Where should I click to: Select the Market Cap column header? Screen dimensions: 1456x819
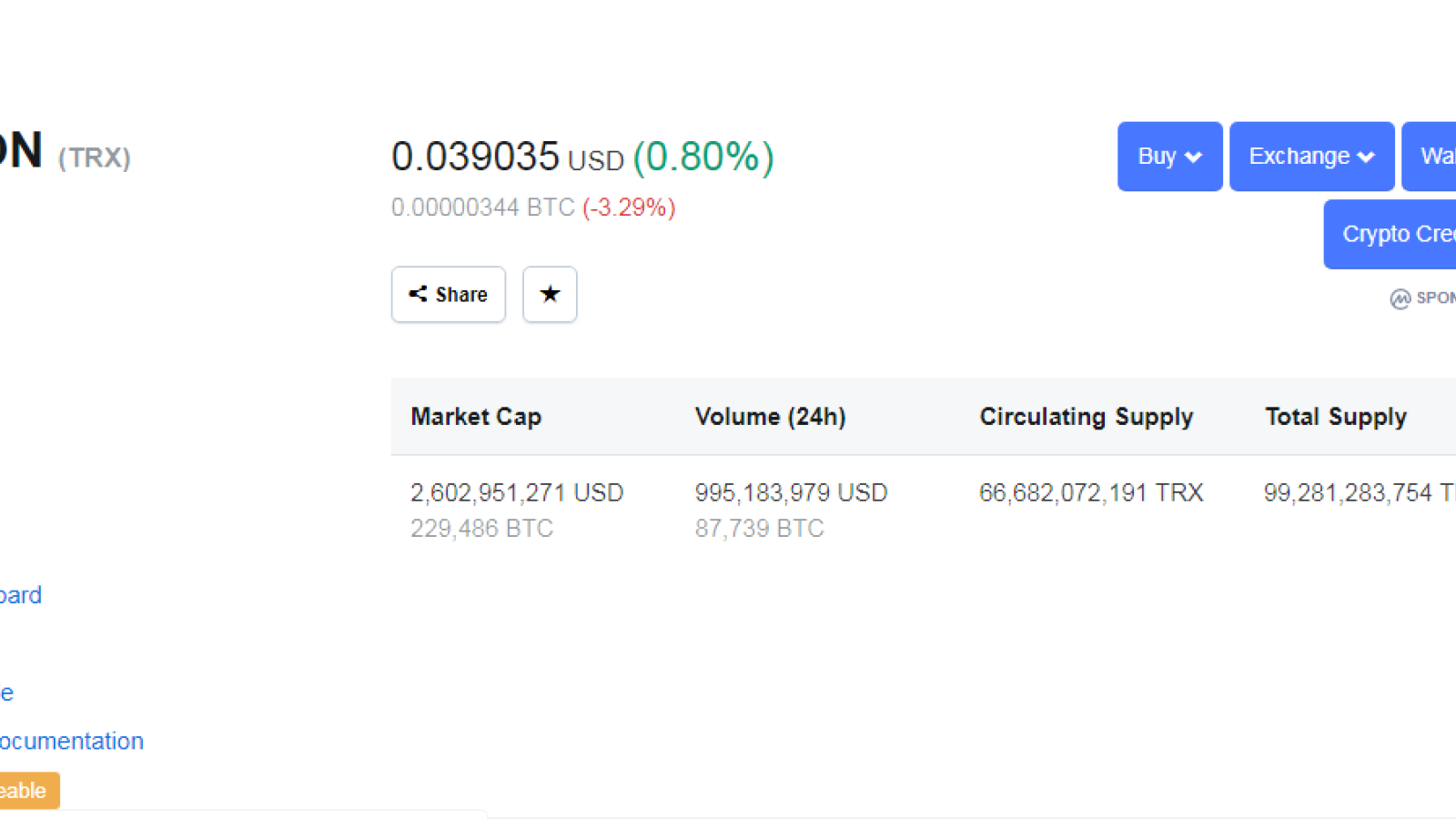476,417
